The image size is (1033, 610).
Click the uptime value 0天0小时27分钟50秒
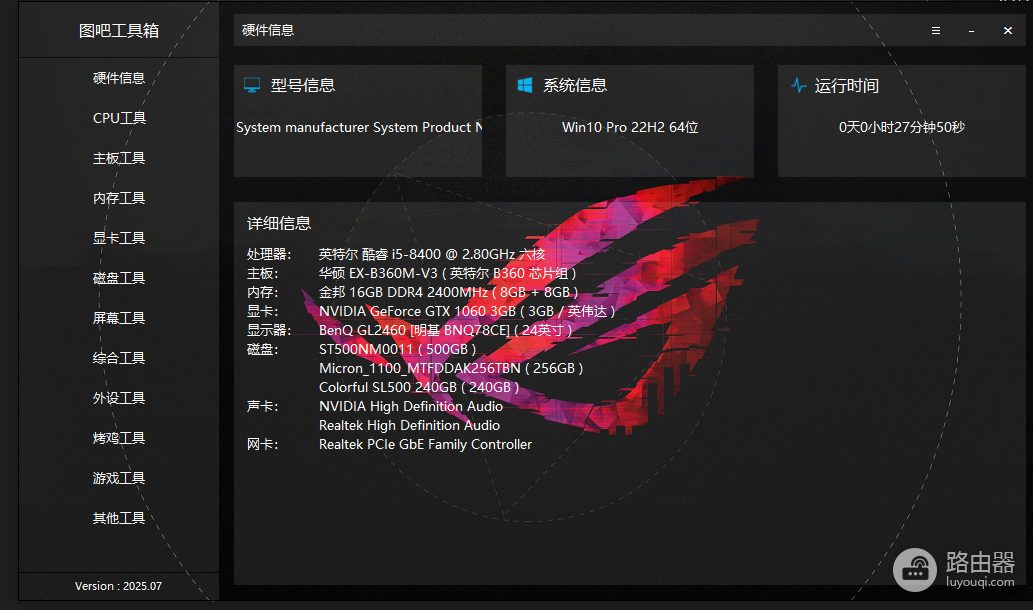click(901, 127)
